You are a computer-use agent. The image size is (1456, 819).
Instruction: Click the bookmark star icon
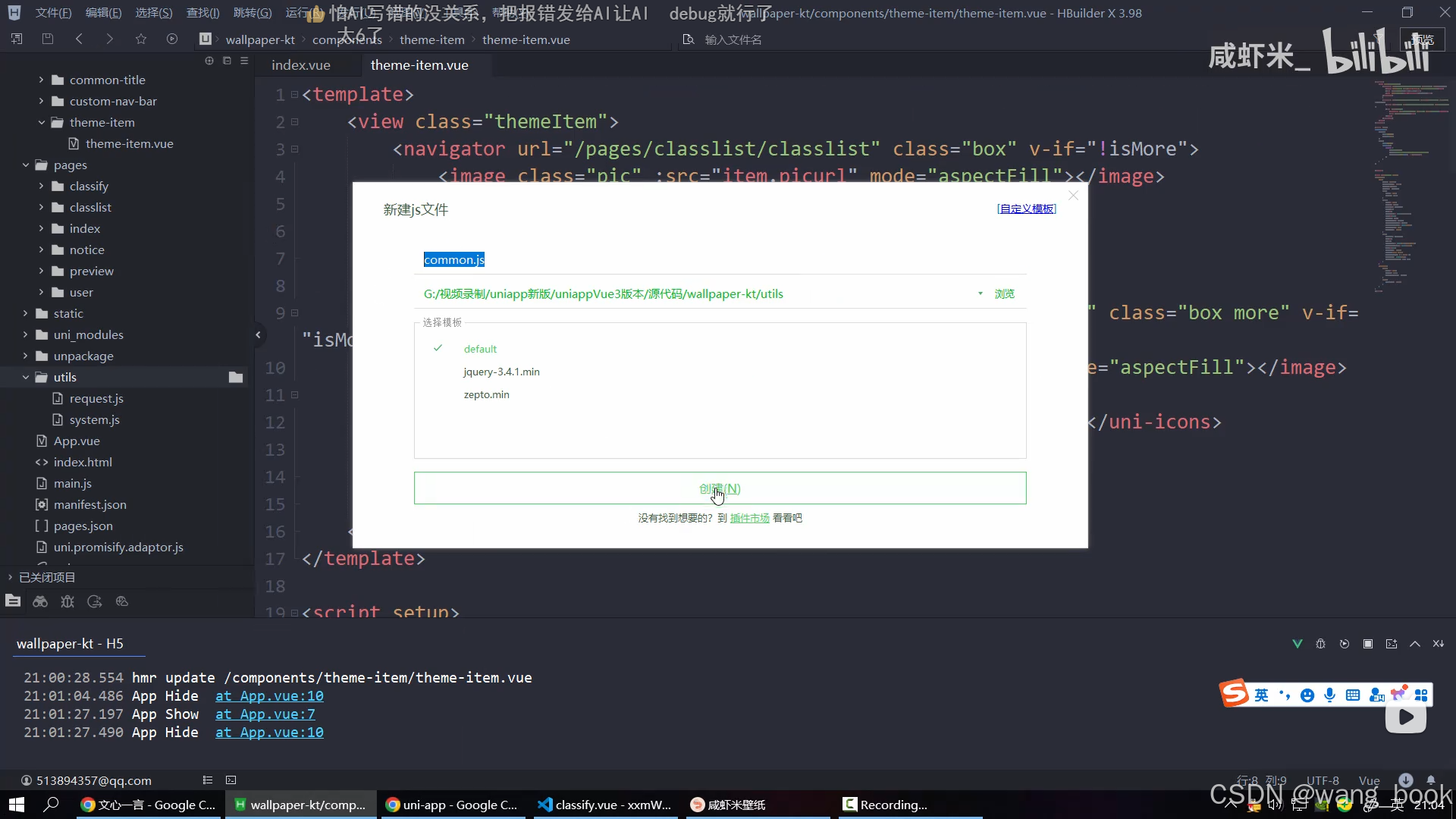pos(141,39)
